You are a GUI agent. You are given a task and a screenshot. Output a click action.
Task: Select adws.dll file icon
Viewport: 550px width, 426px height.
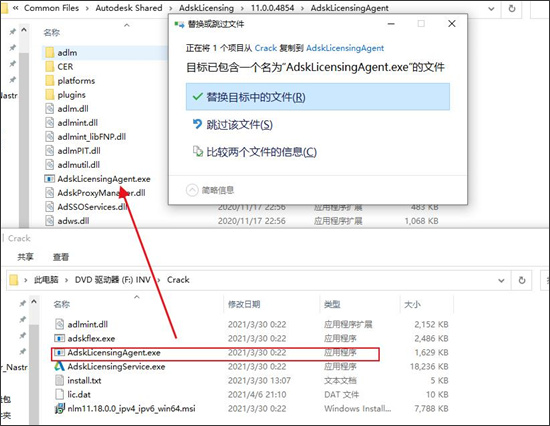click(49, 221)
